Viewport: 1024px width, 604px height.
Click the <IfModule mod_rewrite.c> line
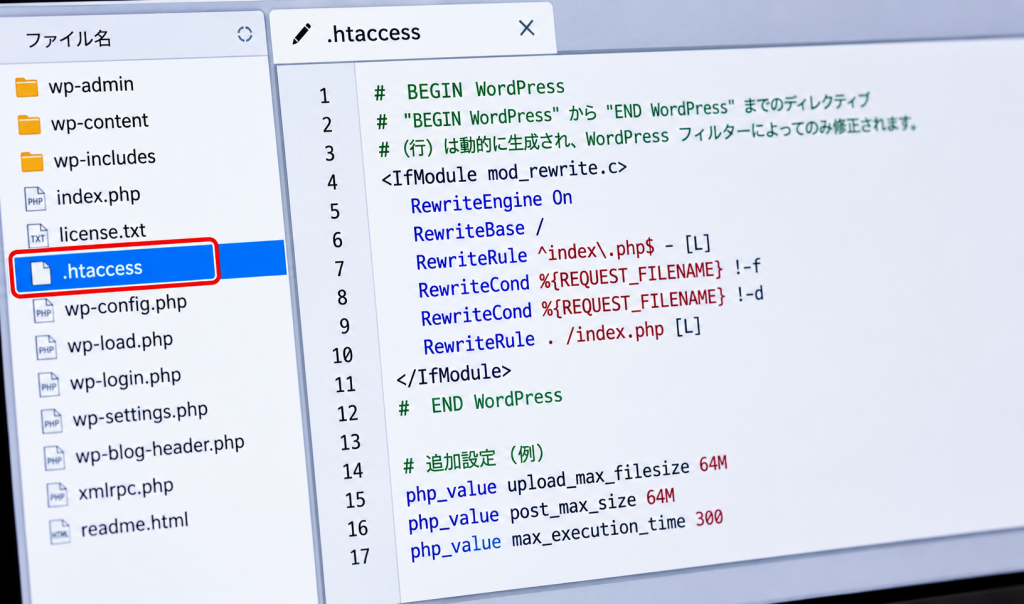504,172
